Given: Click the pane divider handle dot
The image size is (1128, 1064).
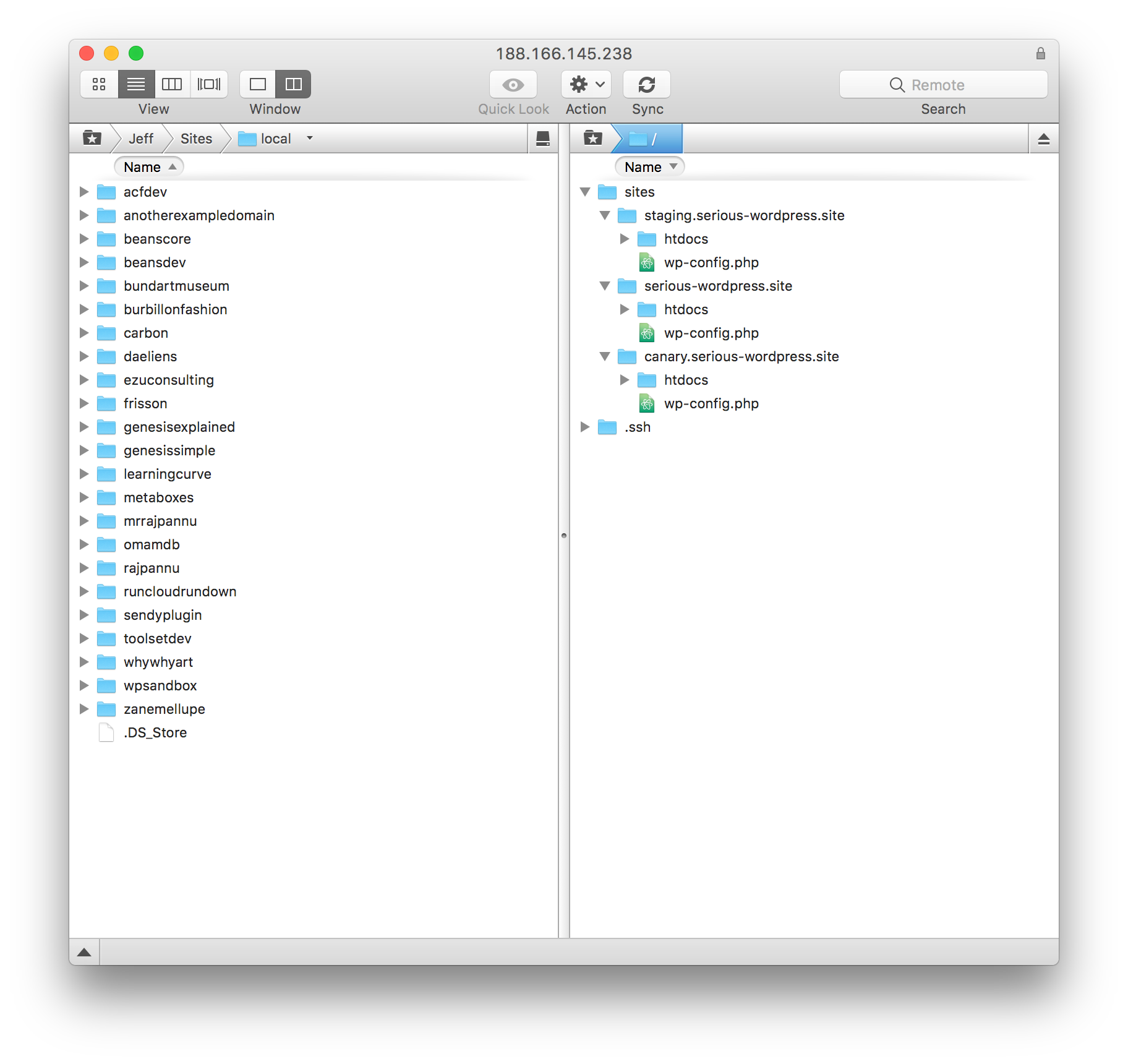Looking at the screenshot, I should (564, 536).
